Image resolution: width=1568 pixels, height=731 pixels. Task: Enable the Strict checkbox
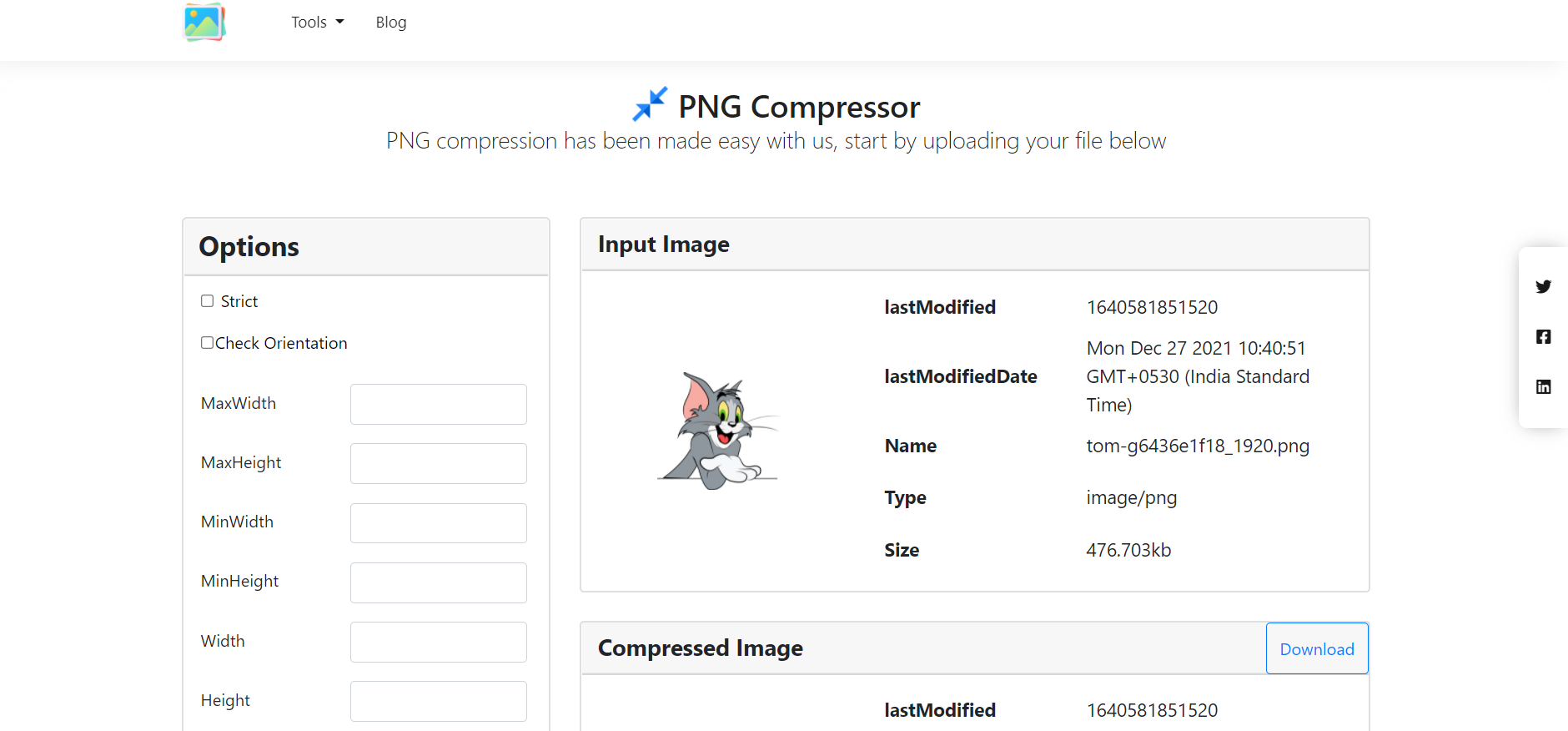[208, 301]
